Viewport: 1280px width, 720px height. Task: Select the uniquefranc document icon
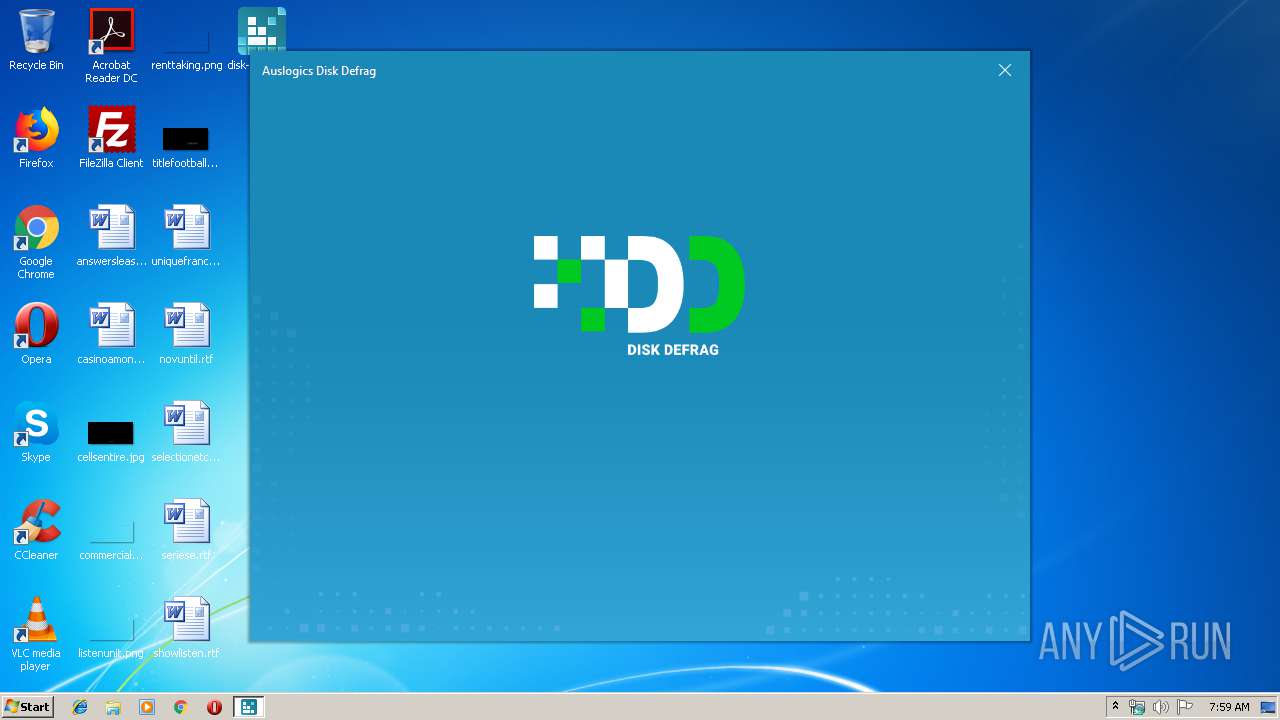click(186, 236)
